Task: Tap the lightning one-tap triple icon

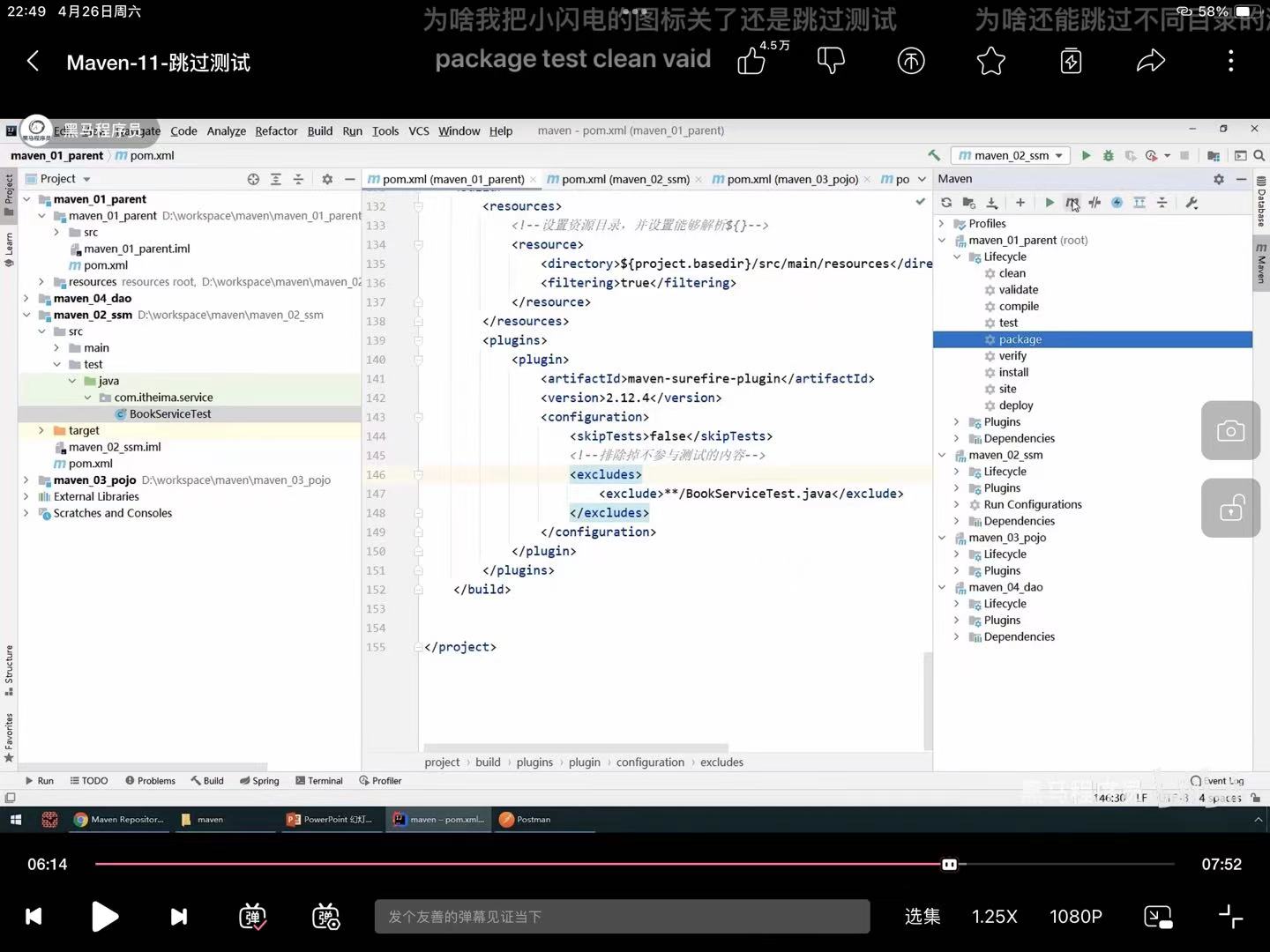Action: tap(1071, 61)
